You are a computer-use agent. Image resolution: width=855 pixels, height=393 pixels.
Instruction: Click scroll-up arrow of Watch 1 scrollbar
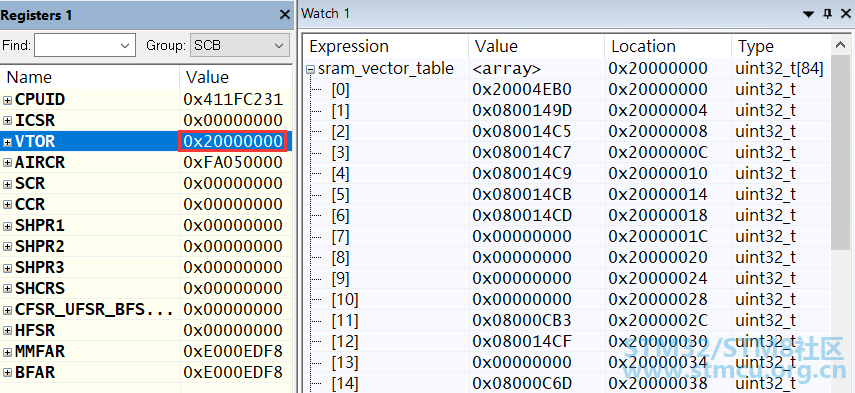click(839, 46)
